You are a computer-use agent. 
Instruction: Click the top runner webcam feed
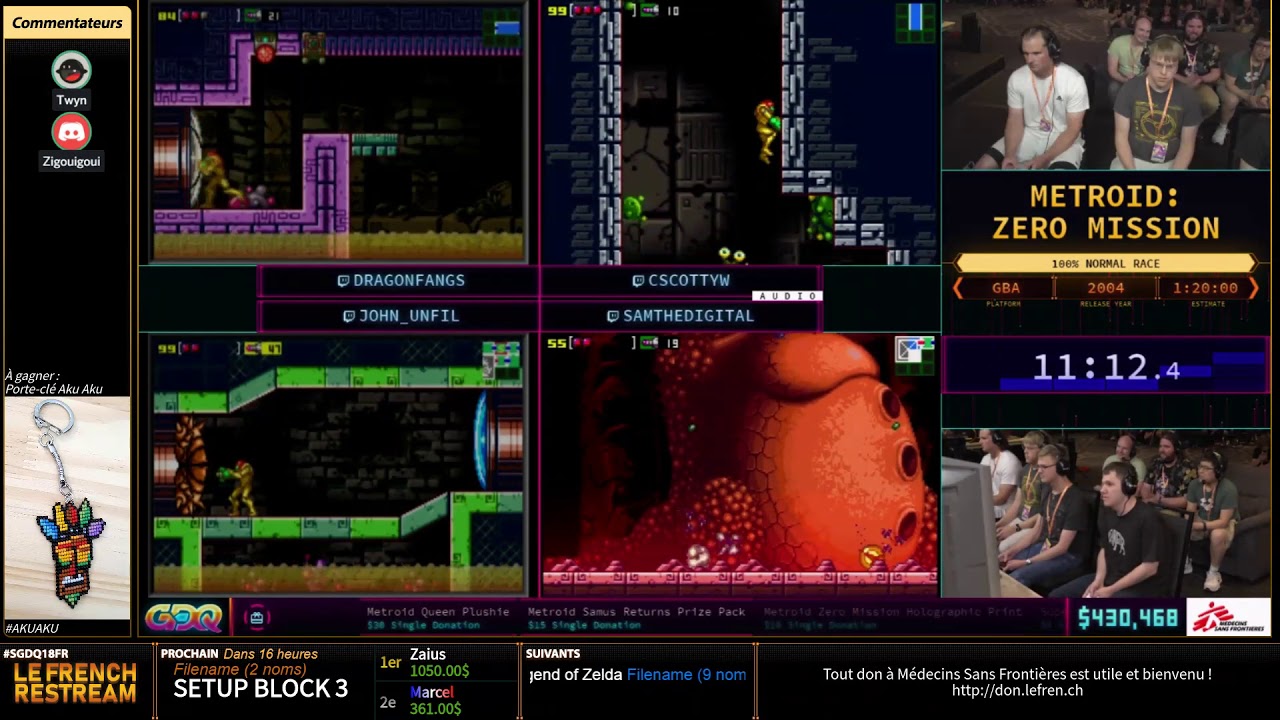pos(1106,85)
